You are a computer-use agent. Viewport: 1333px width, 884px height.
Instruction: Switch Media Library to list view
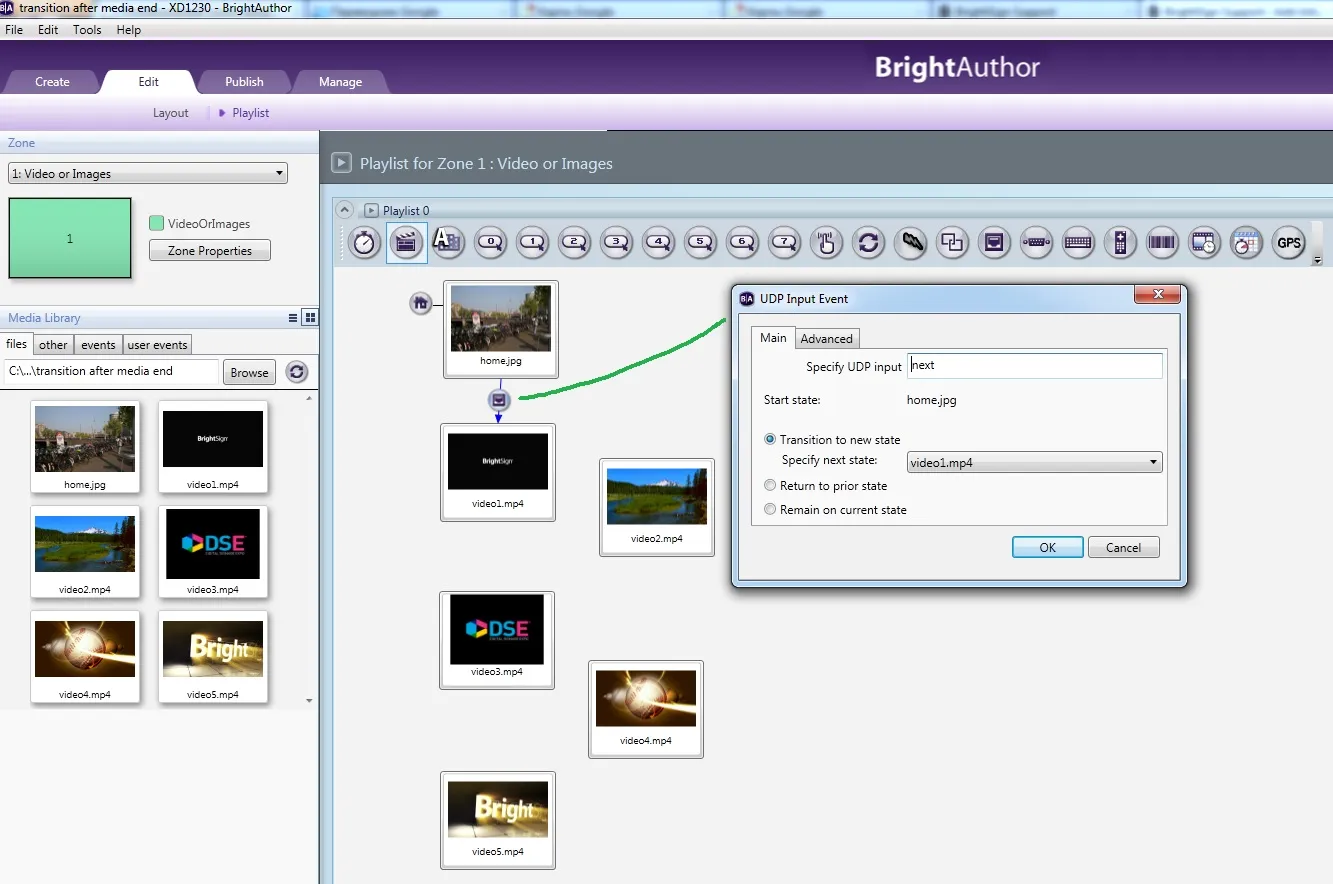pyautogui.click(x=293, y=318)
